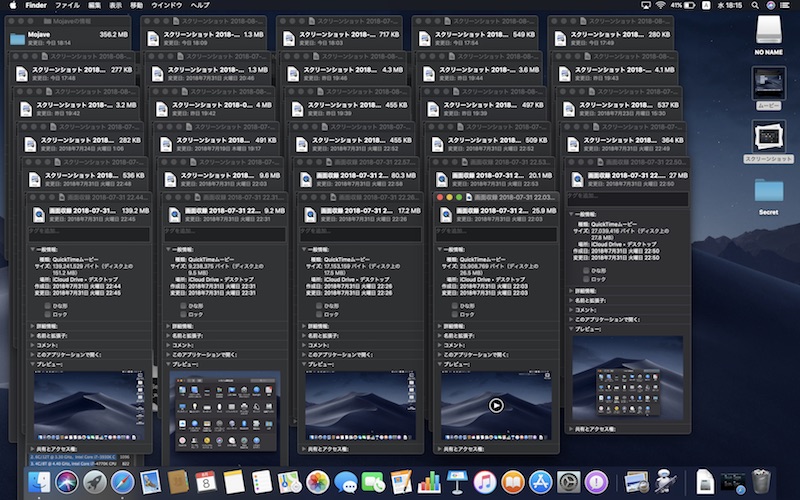This screenshot has width=800, height=500.
Task: Open the ファイル menu
Action: (67, 5)
